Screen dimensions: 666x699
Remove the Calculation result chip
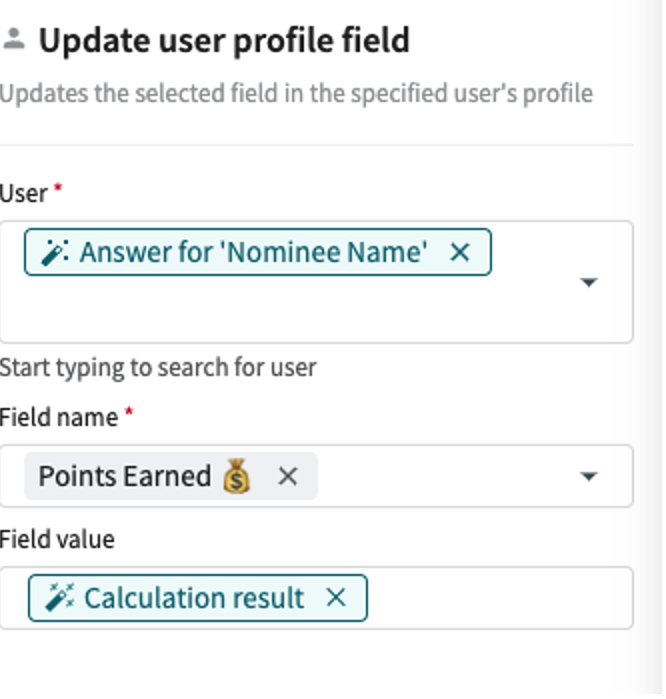tap(336, 599)
